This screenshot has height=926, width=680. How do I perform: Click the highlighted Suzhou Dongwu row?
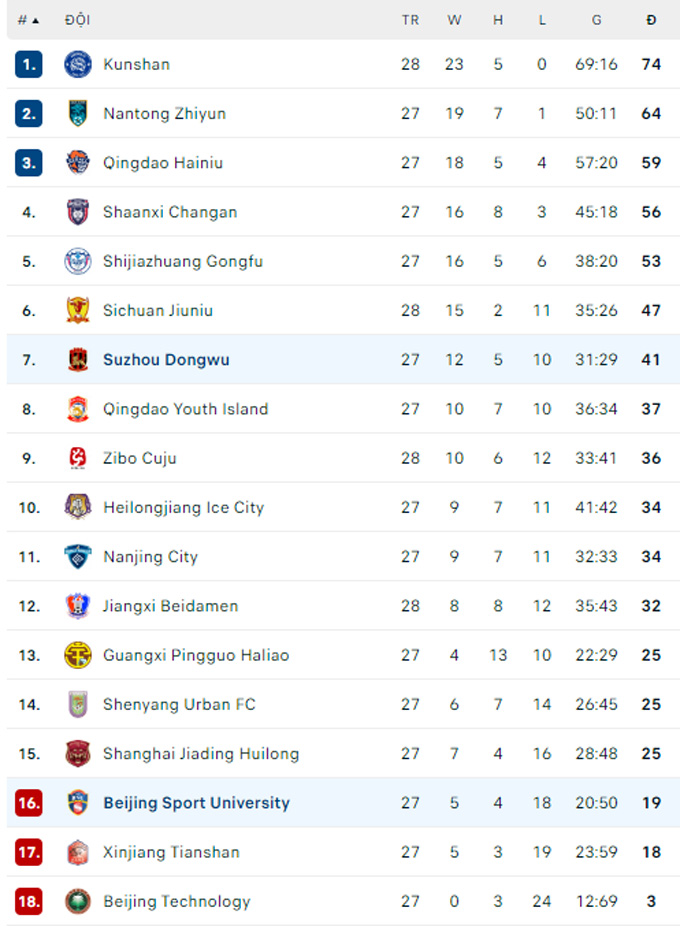click(340, 359)
